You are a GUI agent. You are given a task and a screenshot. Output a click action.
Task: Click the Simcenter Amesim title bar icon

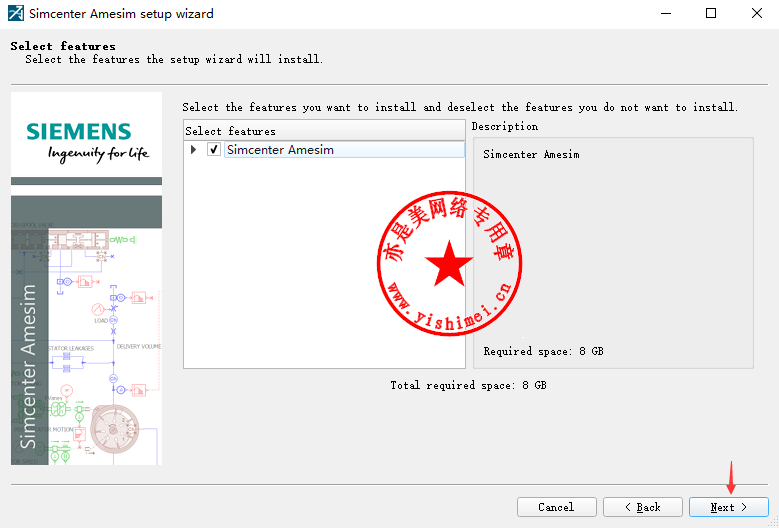15,13
